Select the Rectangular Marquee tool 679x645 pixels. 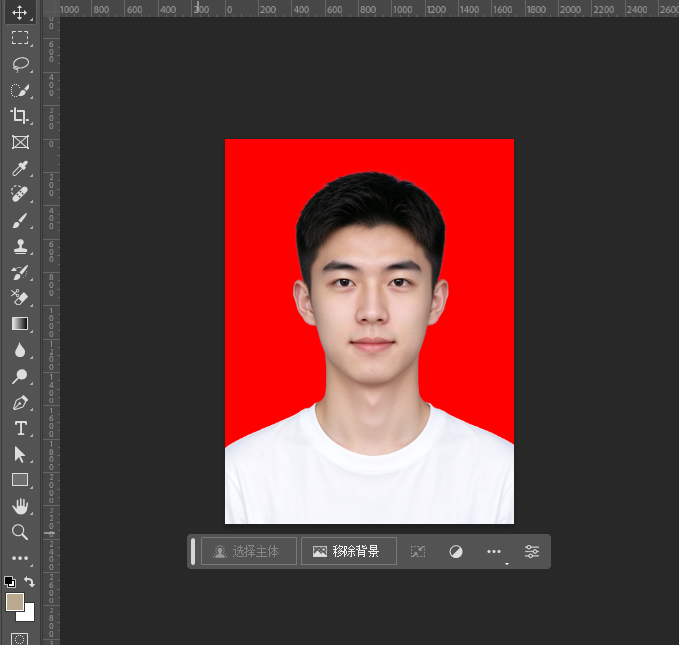tap(20, 38)
